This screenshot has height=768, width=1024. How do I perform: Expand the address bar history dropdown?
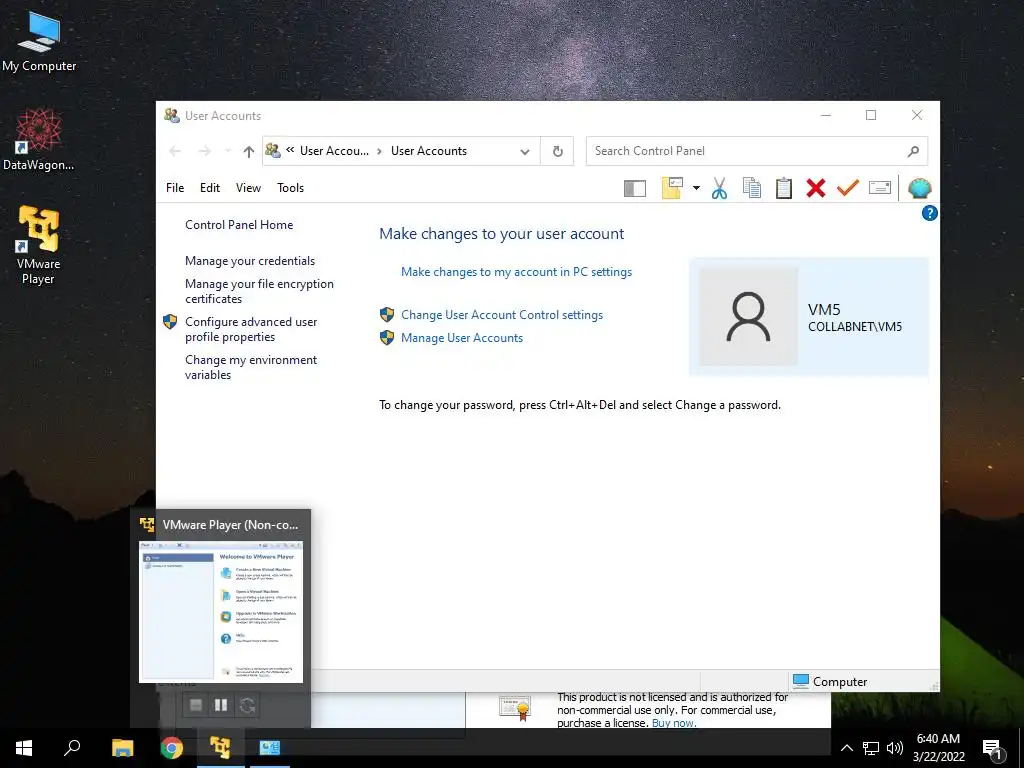tap(524, 152)
